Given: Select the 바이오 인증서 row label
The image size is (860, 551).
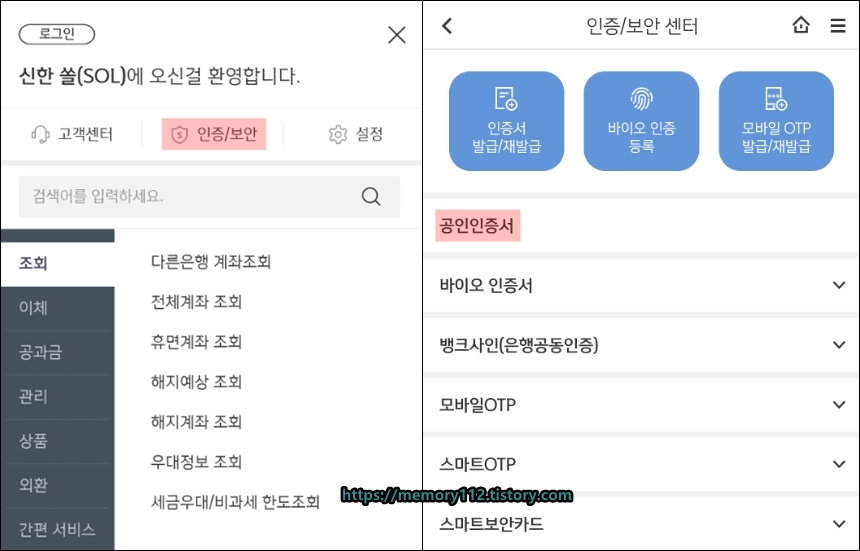Looking at the screenshot, I should pos(486,286).
